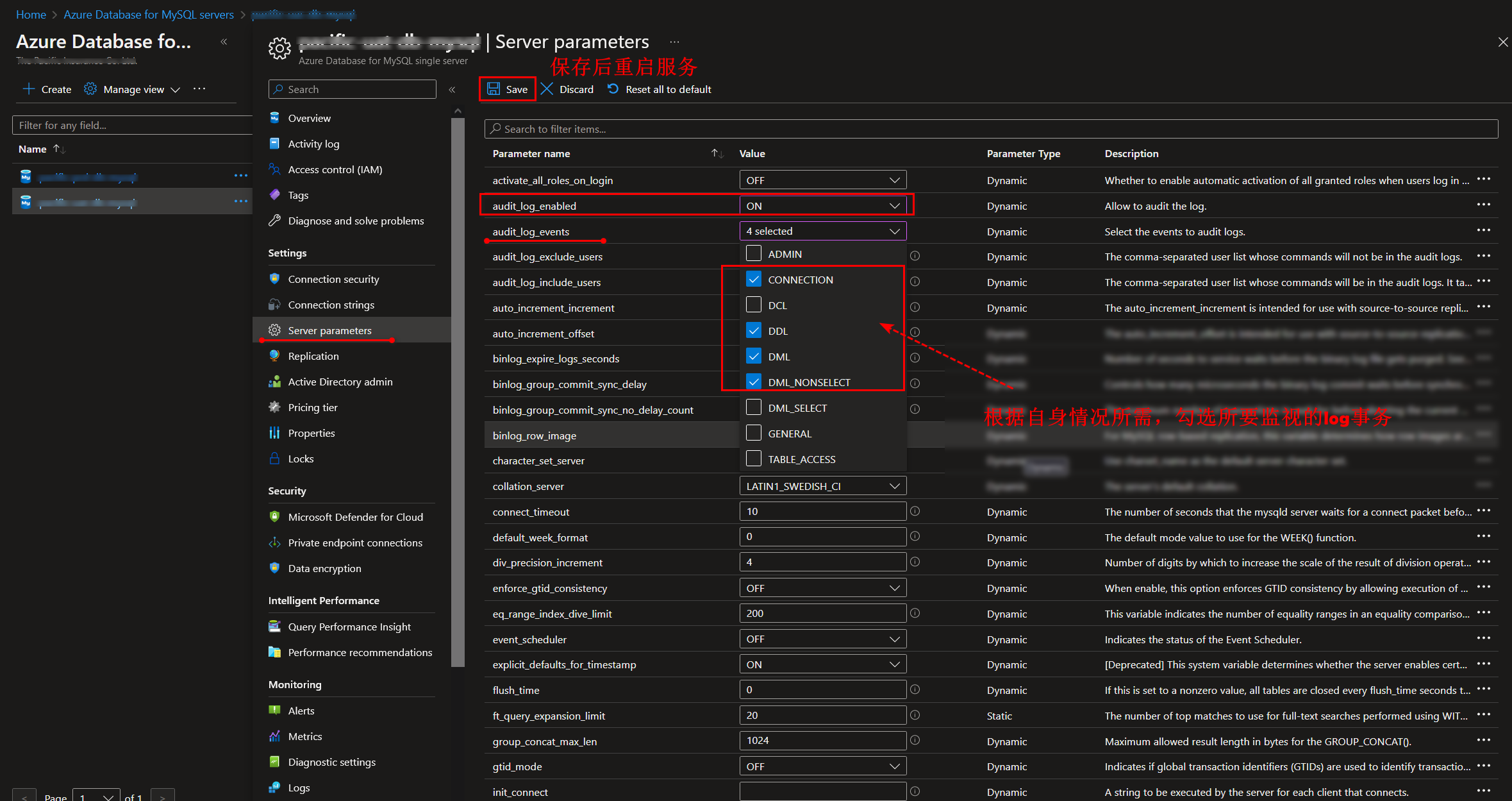1512x801 pixels.
Task: Click Azure Database for MySQL servers breadcrumb
Action: pyautogui.click(x=149, y=14)
